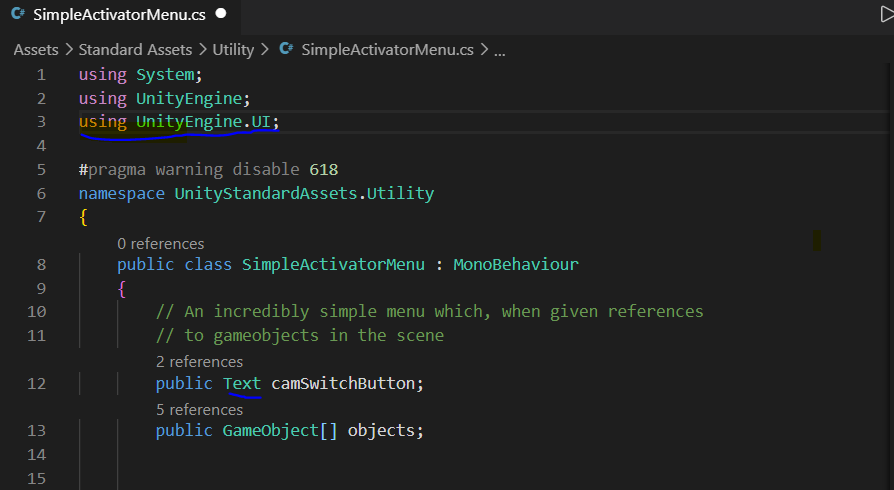Click the 2 references code lens
Viewport: 894px width, 490px height.
pyautogui.click(x=200, y=362)
